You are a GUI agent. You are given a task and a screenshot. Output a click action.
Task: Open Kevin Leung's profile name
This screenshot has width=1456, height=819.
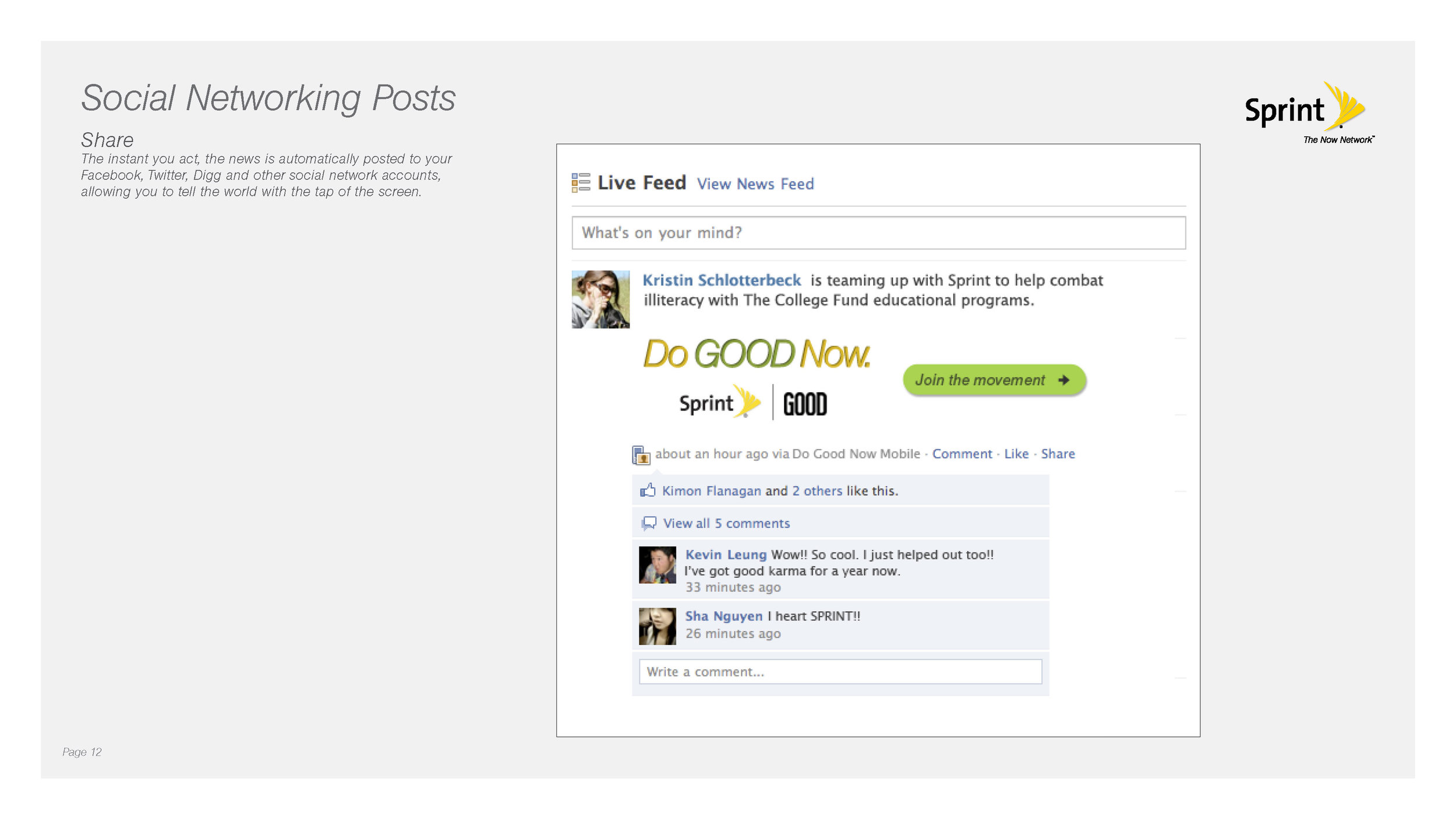coord(726,555)
